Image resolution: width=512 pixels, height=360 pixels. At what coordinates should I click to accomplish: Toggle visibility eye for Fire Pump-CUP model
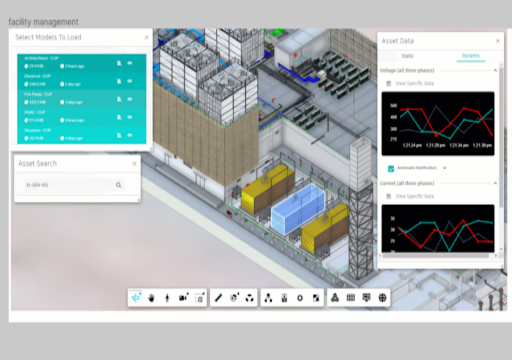point(130,99)
